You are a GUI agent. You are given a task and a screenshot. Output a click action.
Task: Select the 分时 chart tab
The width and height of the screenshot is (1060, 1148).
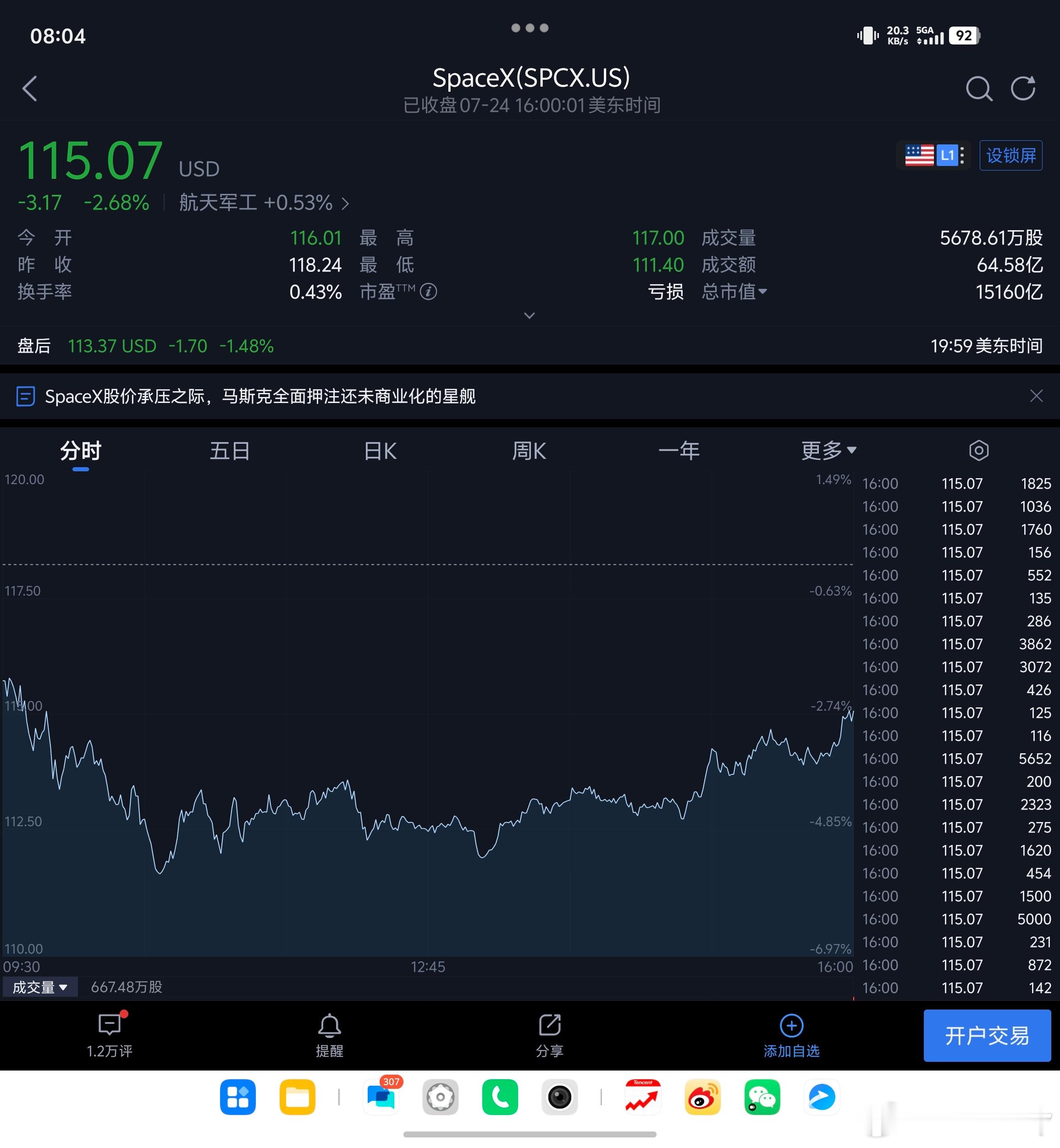tap(81, 451)
